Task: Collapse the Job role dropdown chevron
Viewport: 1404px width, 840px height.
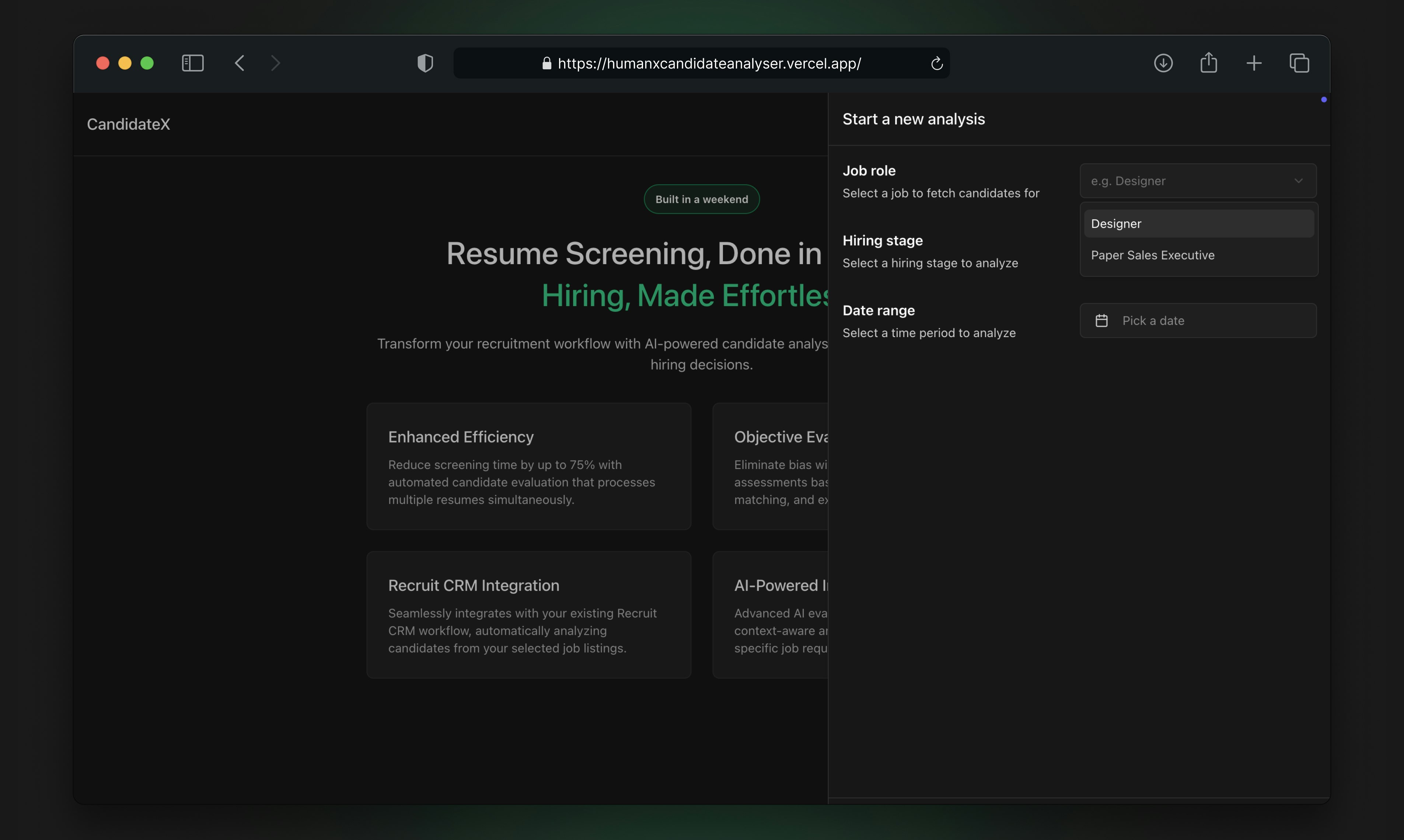Action: point(1298,181)
